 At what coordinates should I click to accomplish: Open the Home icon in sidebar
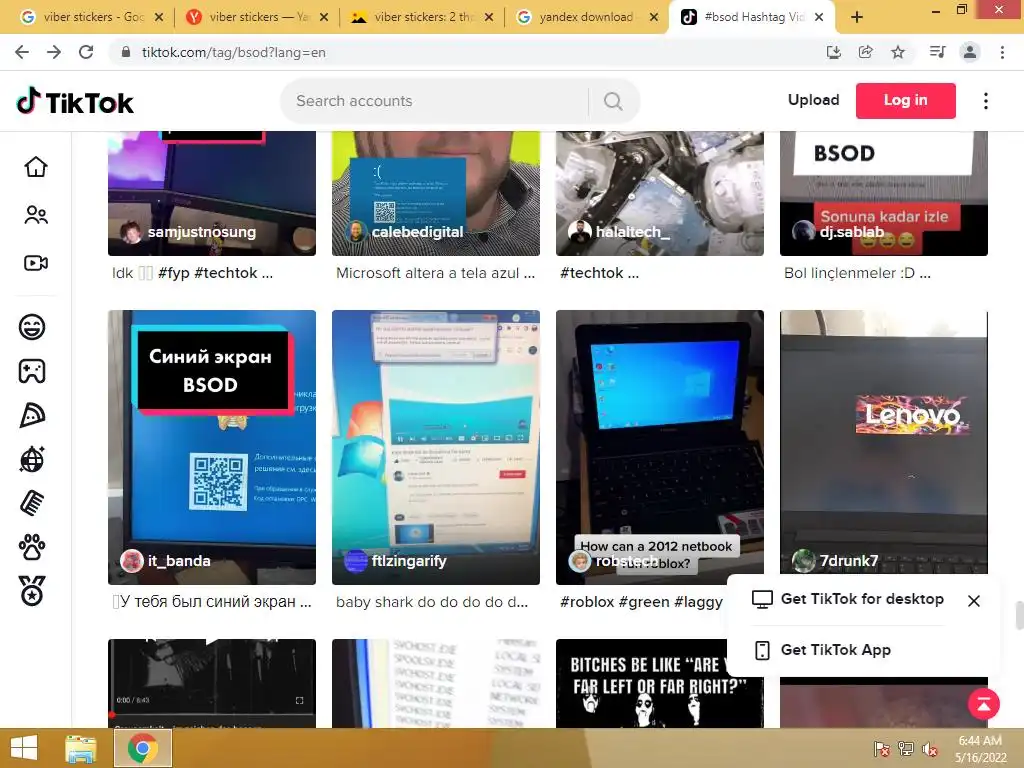(x=36, y=167)
